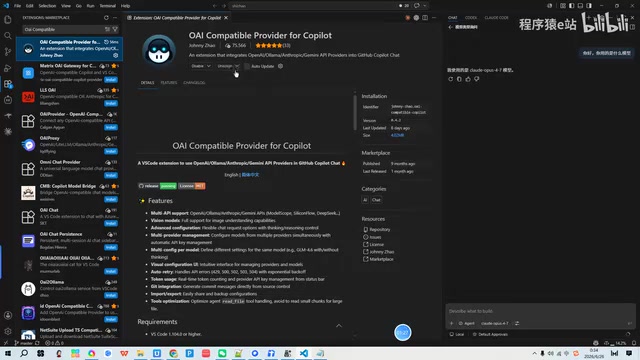Screen dimensions: 640x360
Task: Open the Search view in activity bar
Action: click(8, 36)
